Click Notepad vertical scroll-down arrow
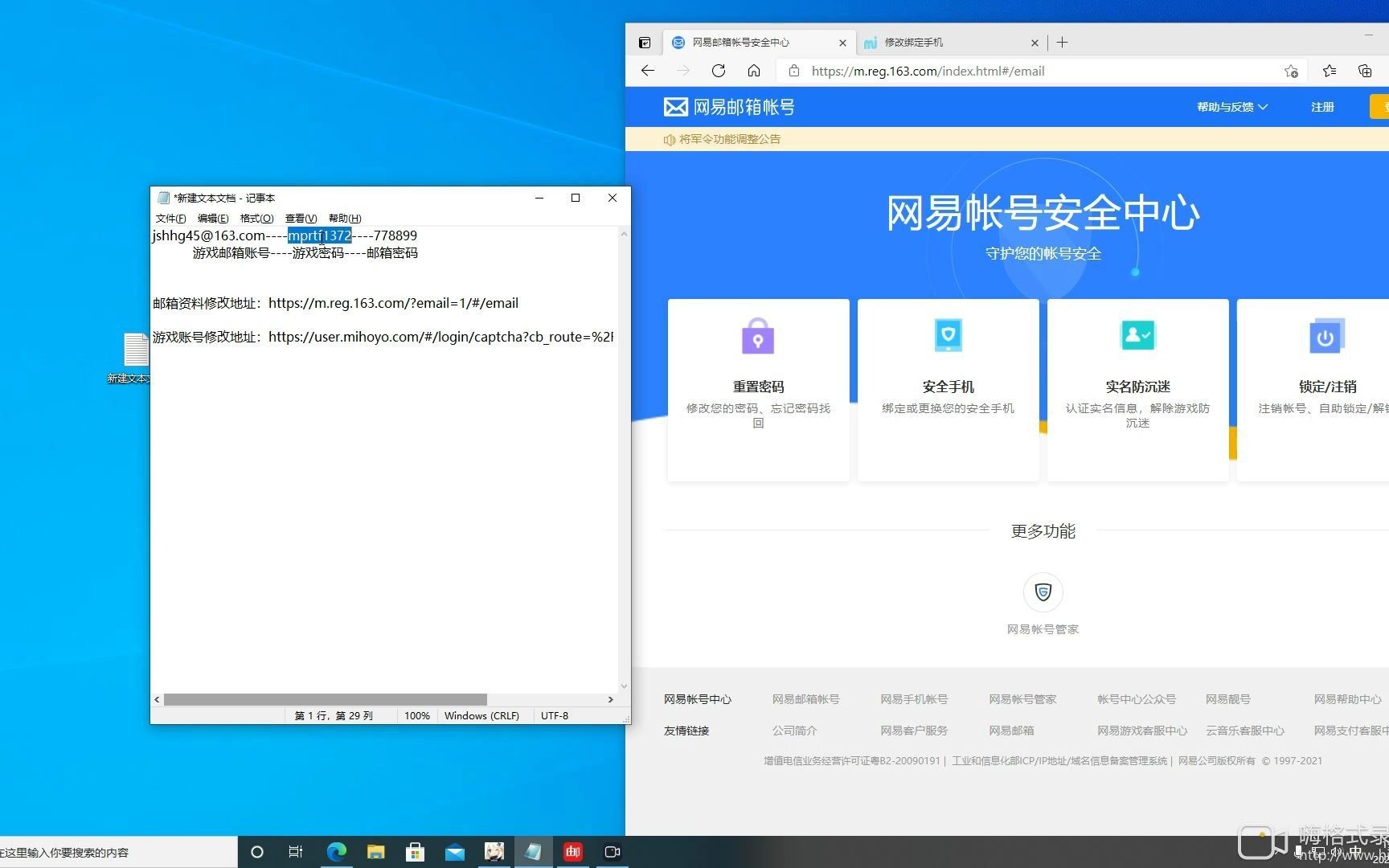Viewport: 1389px width, 868px height. pos(624,686)
